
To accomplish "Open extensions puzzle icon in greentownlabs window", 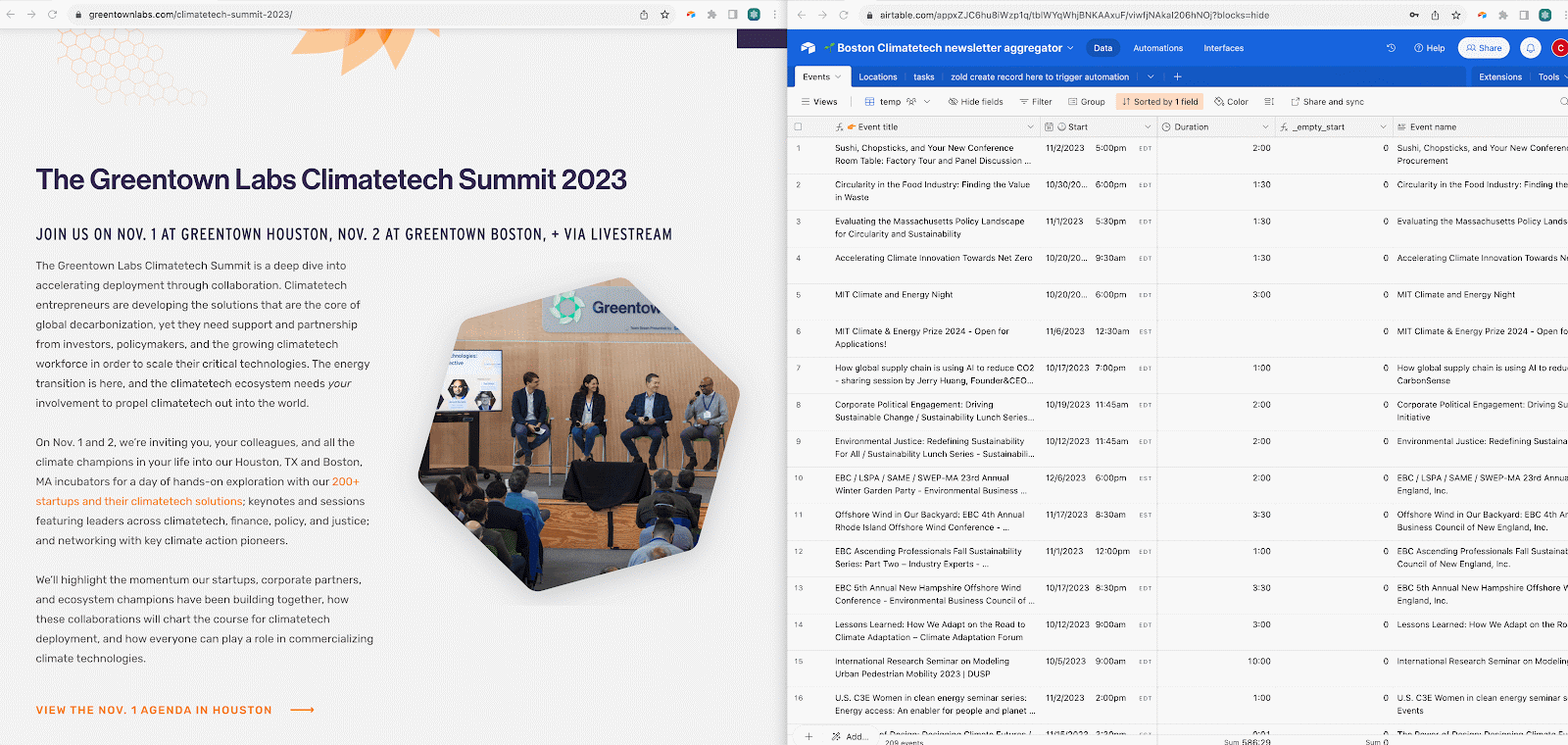I will point(711,15).
